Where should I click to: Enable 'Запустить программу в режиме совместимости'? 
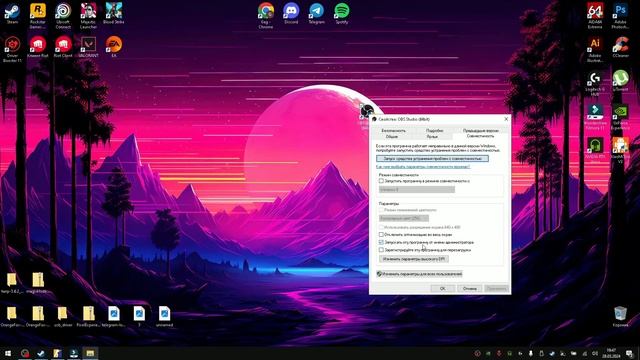381,181
